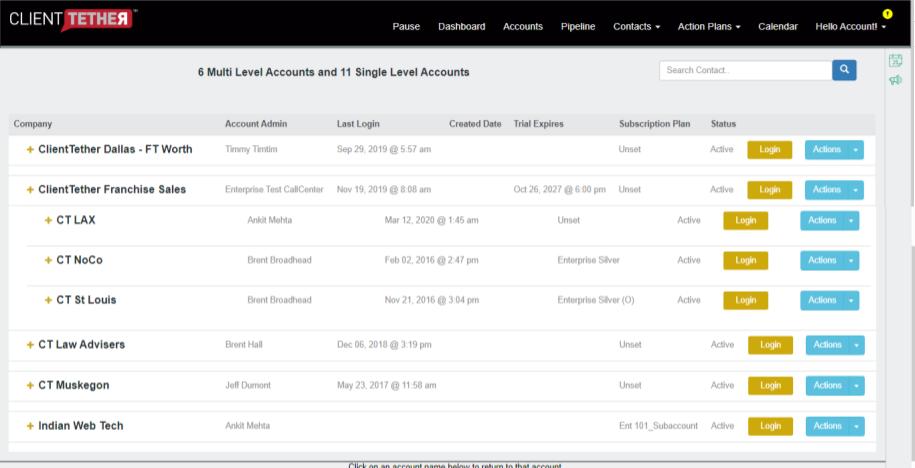Select the ClientTether Franchise Sales company name
Viewport: 915px width, 468px height.
click(112, 190)
